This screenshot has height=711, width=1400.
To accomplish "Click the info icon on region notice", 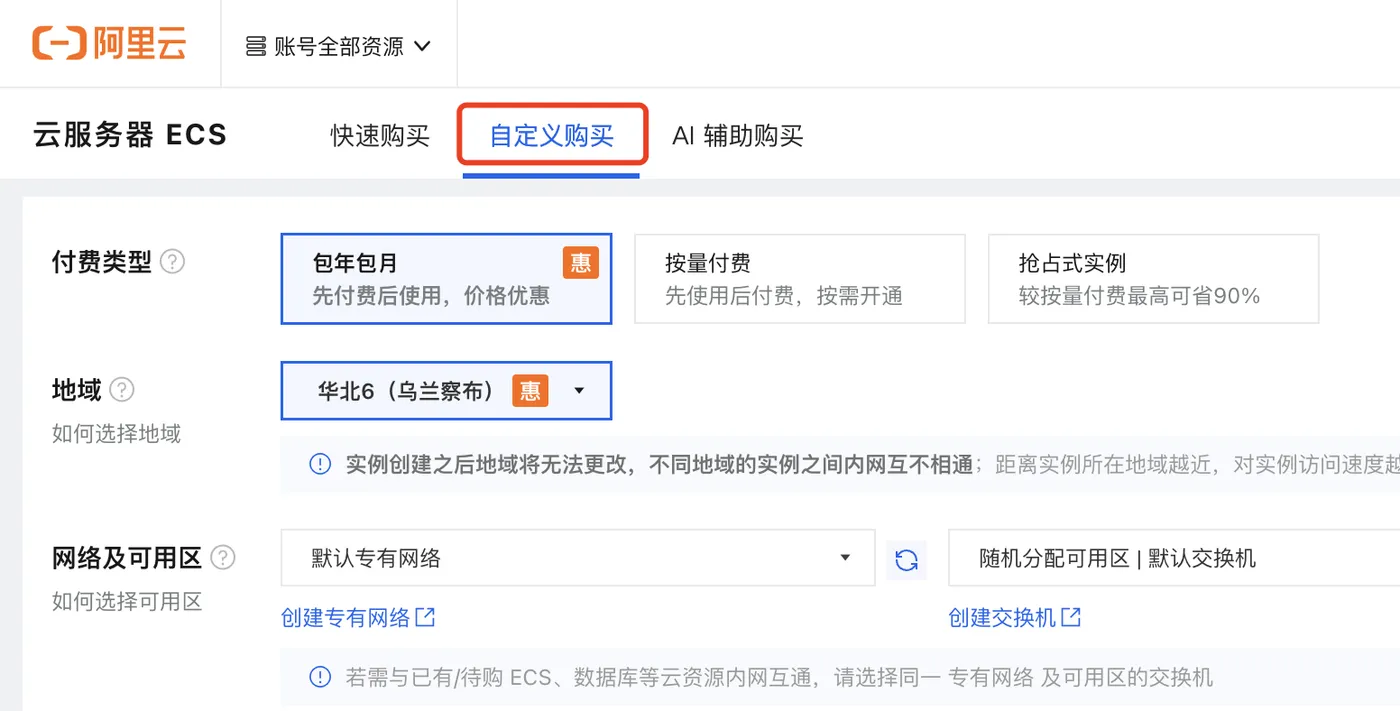I will click(x=320, y=464).
